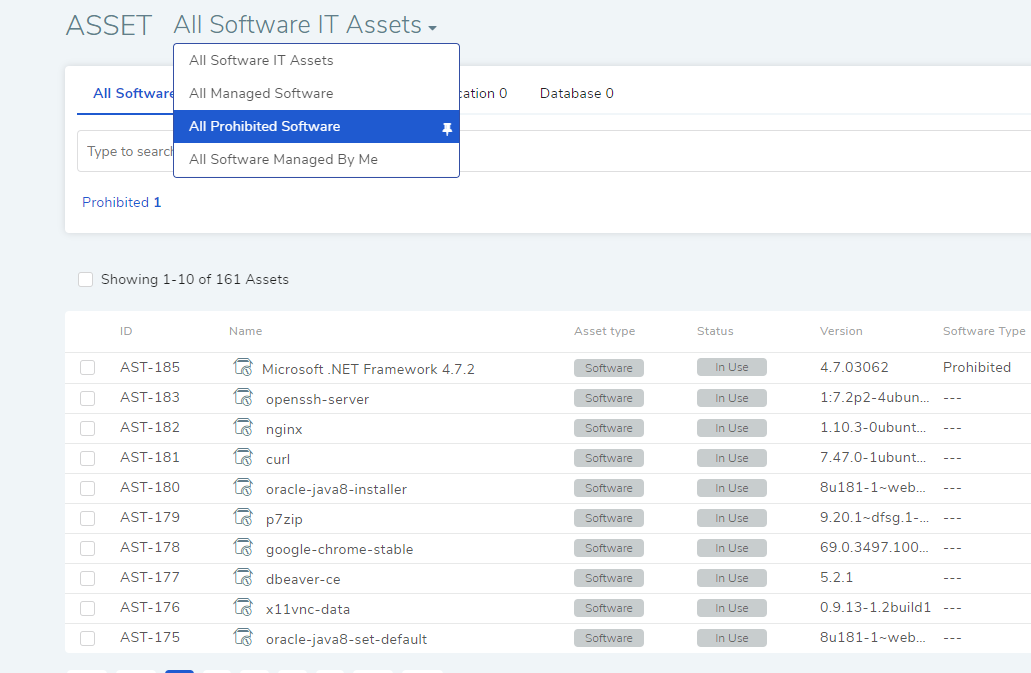Toggle the select-all checkbox beside Showing 1-10
The image size is (1031, 673).
tap(85, 279)
